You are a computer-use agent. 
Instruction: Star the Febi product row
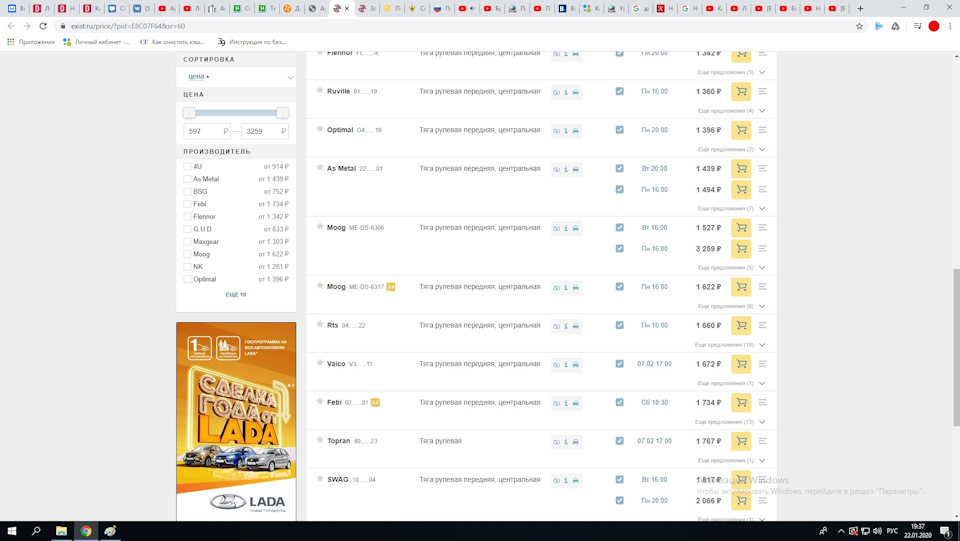(320, 401)
